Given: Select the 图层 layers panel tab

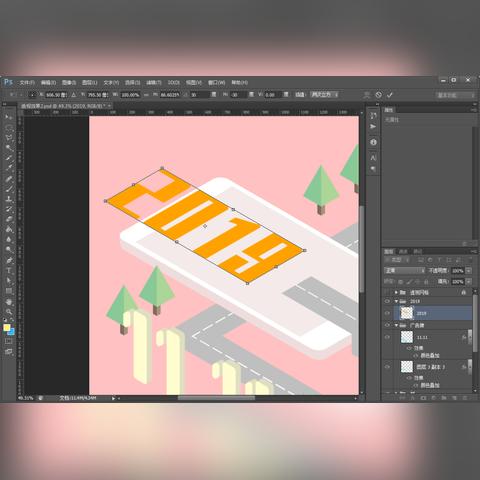Looking at the screenshot, I should (389, 251).
